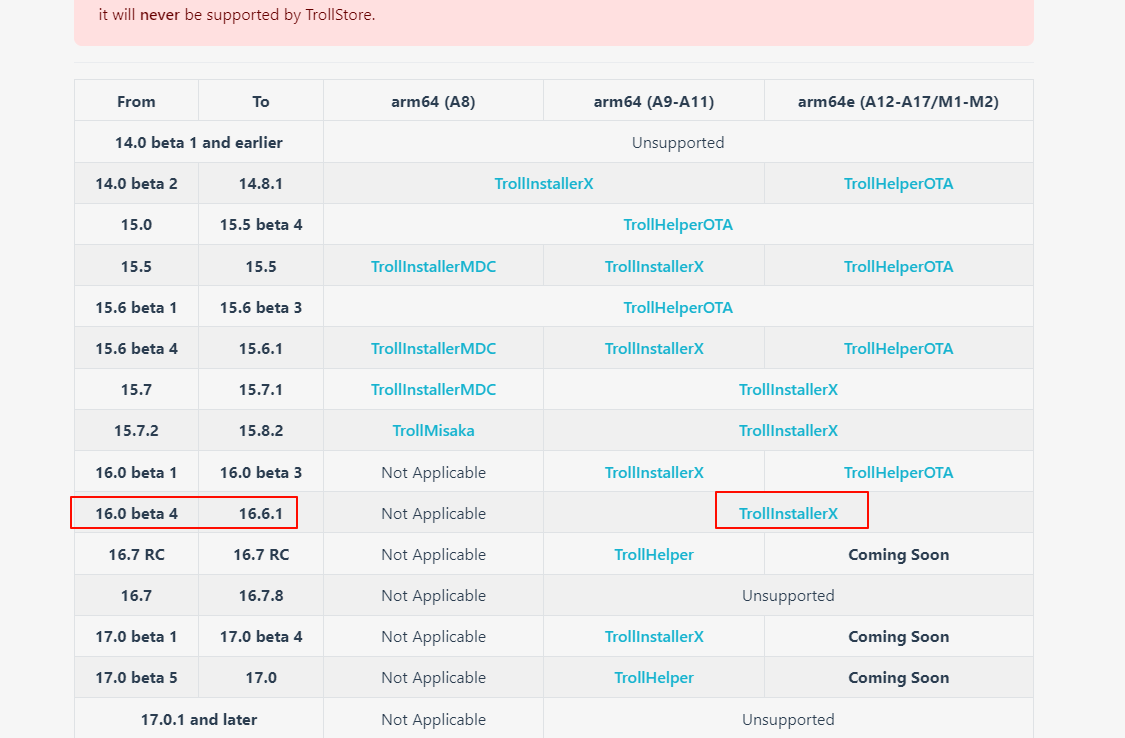
Task: Click the "16.0 beta 4" cell
Action: [136, 514]
